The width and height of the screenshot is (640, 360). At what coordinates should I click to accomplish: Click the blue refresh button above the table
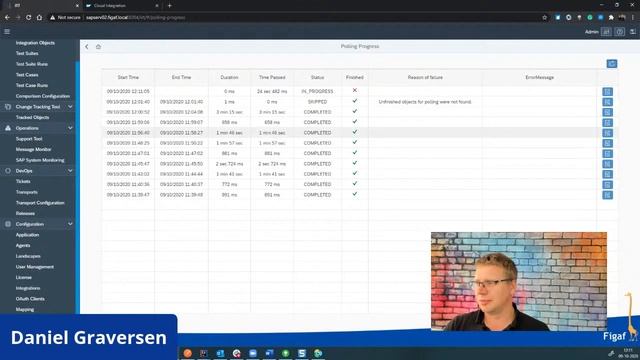(x=611, y=64)
